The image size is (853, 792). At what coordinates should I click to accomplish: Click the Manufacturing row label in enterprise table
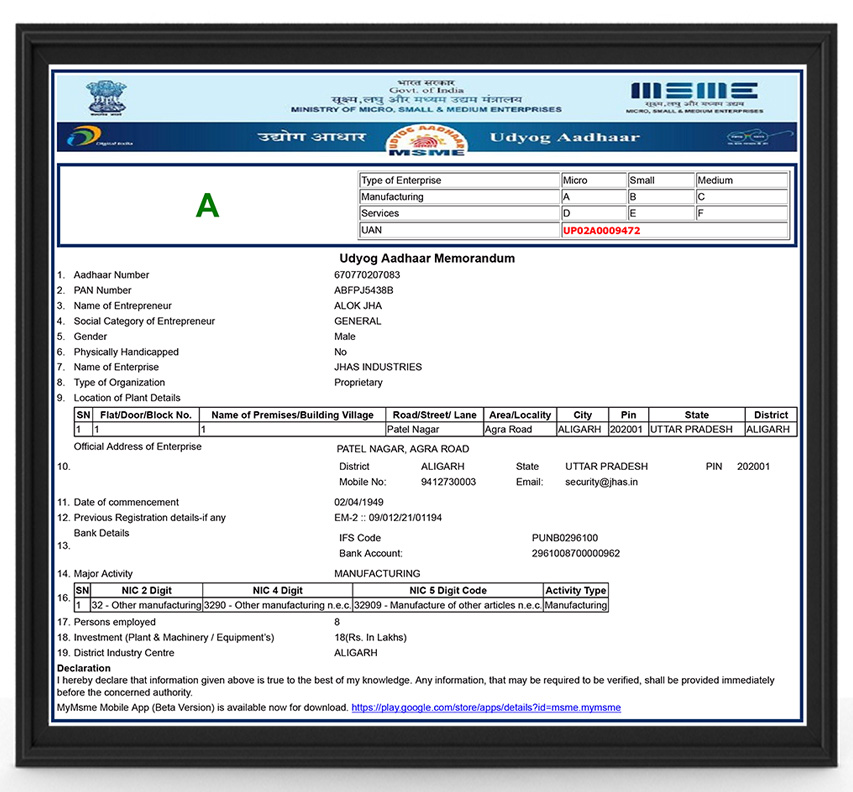(392, 197)
